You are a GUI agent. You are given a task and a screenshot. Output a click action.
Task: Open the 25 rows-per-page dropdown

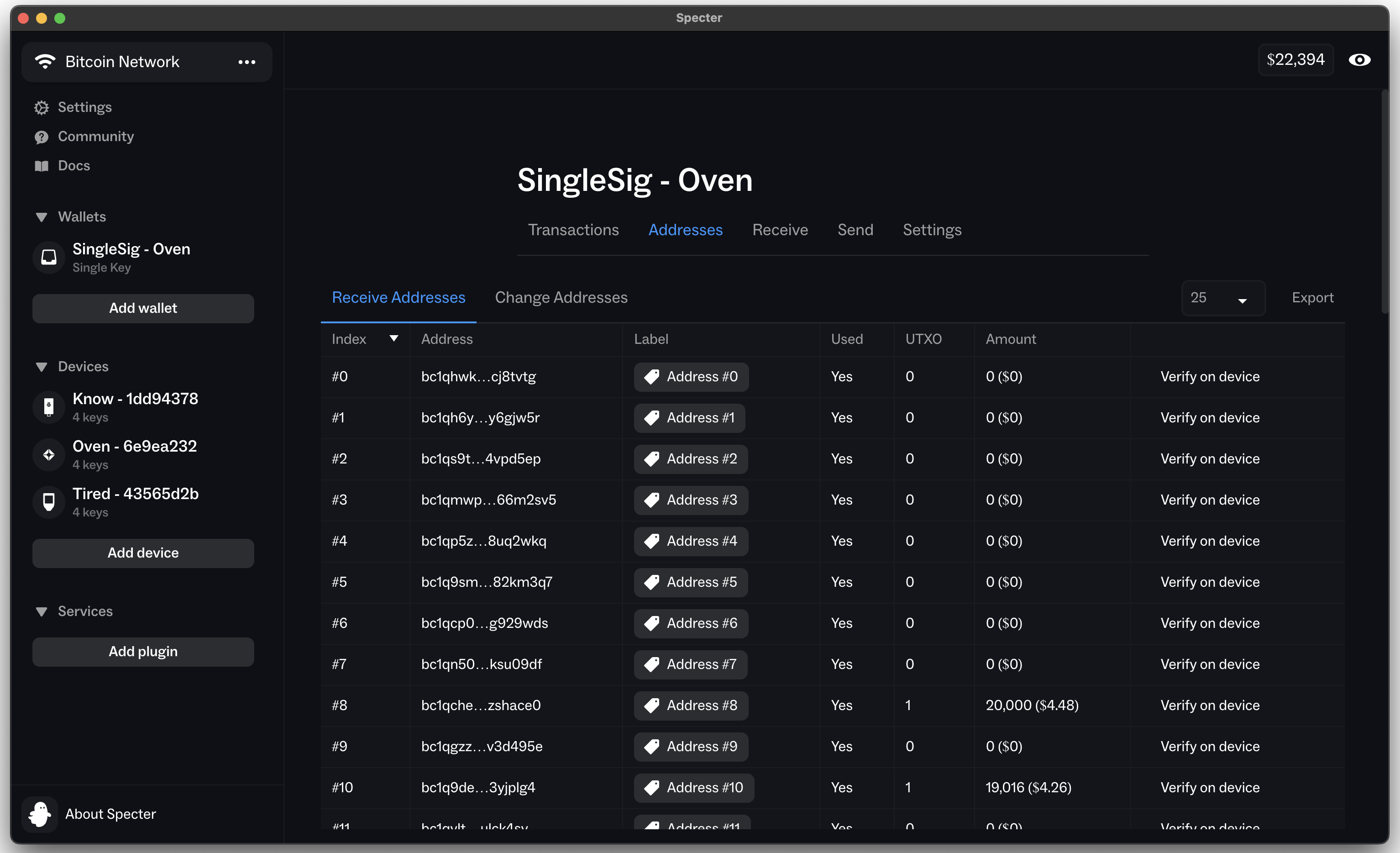(x=1223, y=298)
